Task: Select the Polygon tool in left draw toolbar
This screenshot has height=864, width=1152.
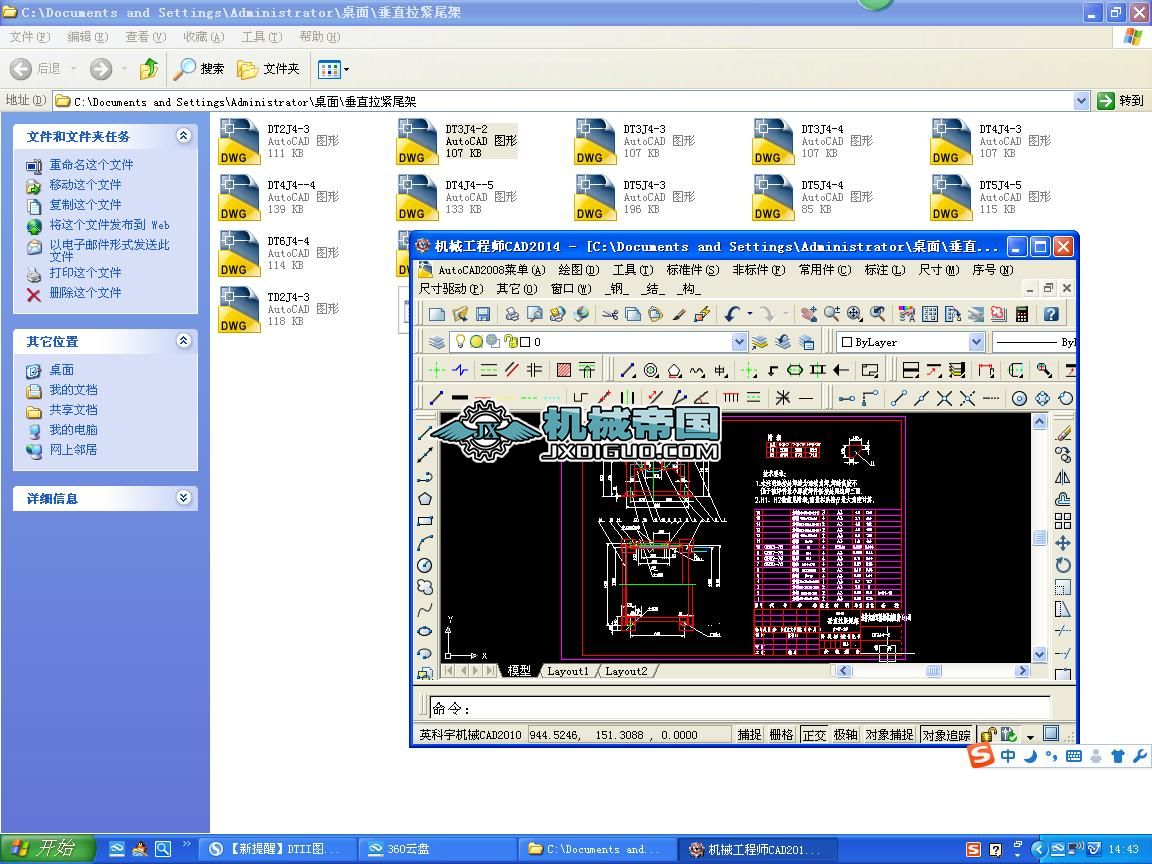Action: 425,500
